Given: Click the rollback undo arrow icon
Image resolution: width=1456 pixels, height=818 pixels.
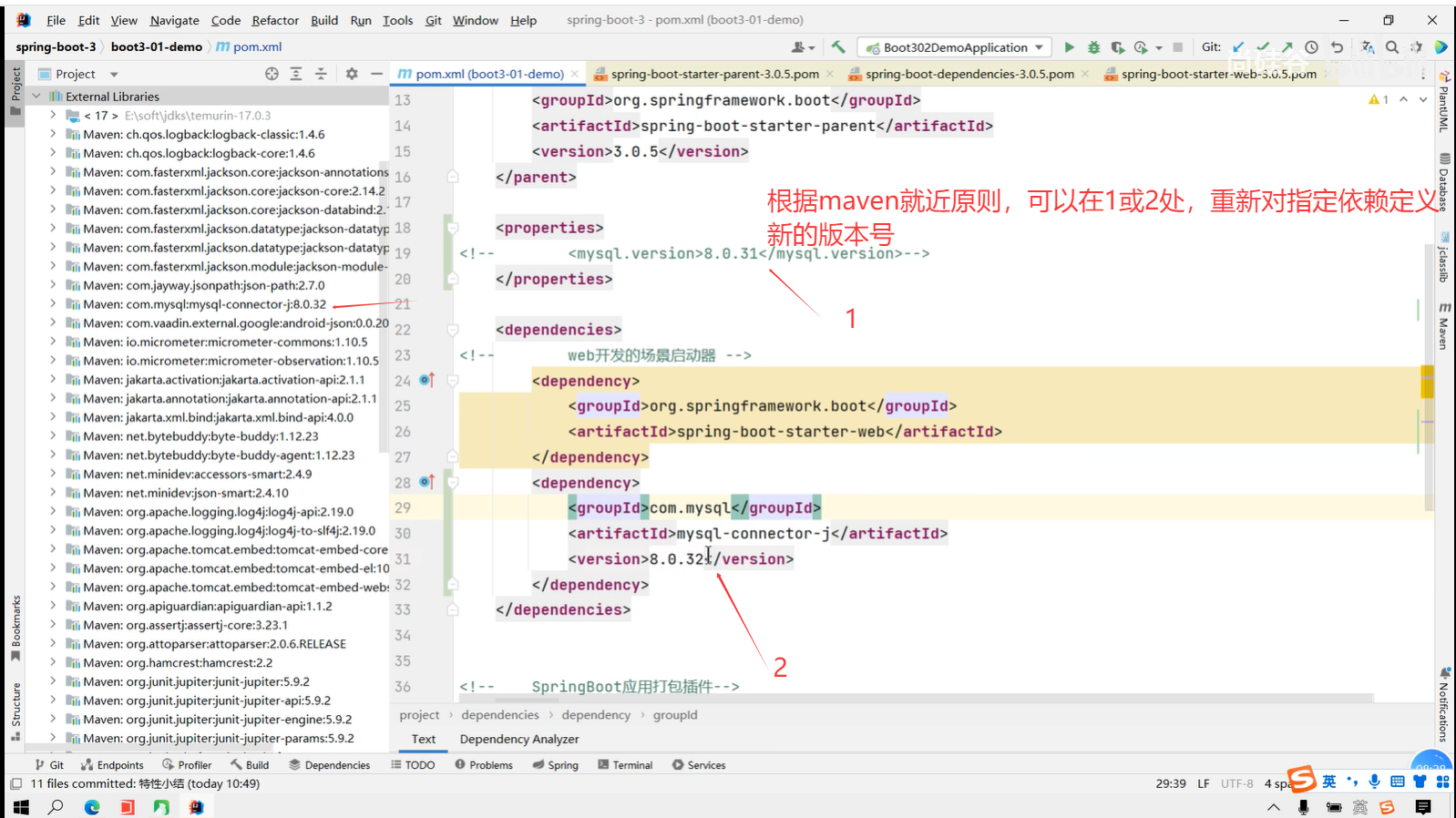Looking at the screenshot, I should [1337, 47].
